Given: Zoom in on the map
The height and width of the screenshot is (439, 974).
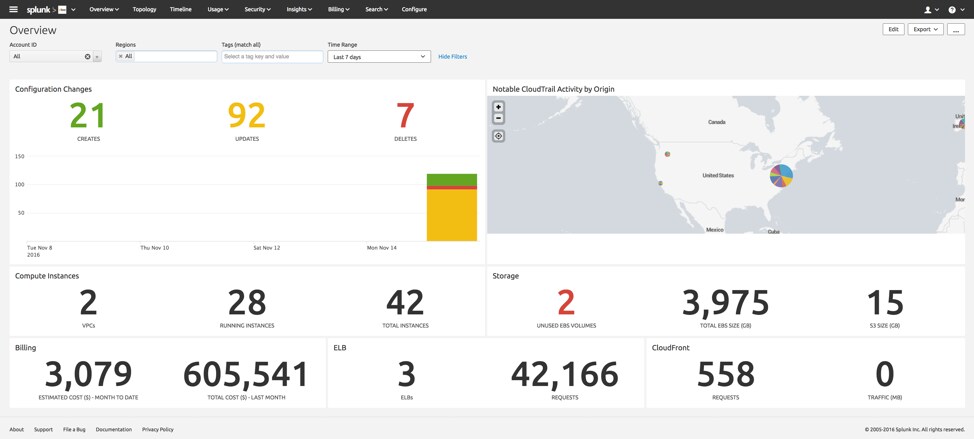Looking at the screenshot, I should tap(498, 107).
